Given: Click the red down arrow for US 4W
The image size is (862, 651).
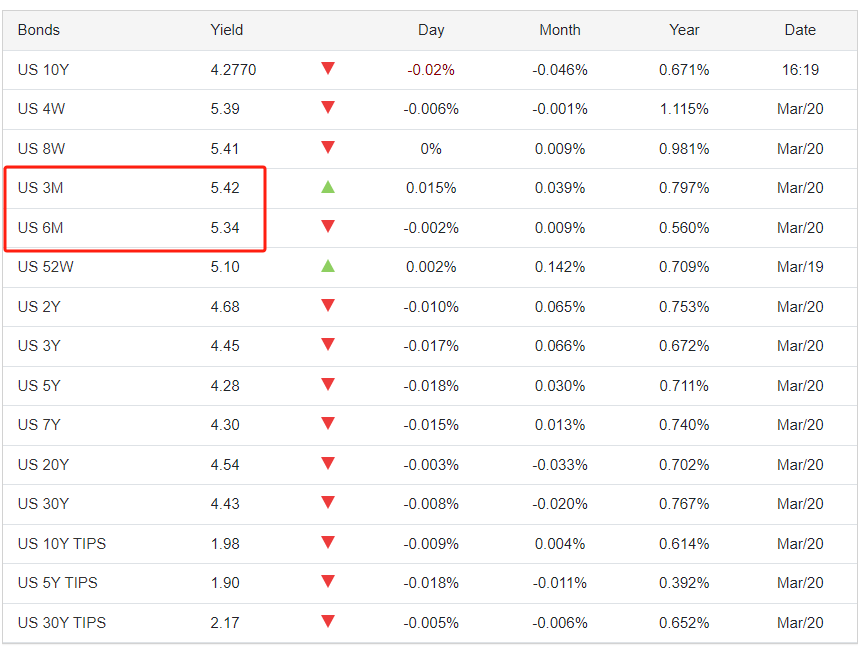Looking at the screenshot, I should pyautogui.click(x=328, y=108).
